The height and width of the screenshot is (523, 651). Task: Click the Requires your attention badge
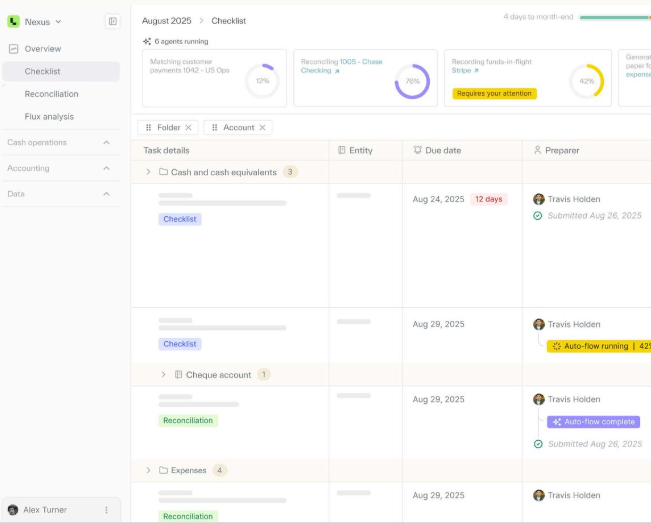[494, 93]
